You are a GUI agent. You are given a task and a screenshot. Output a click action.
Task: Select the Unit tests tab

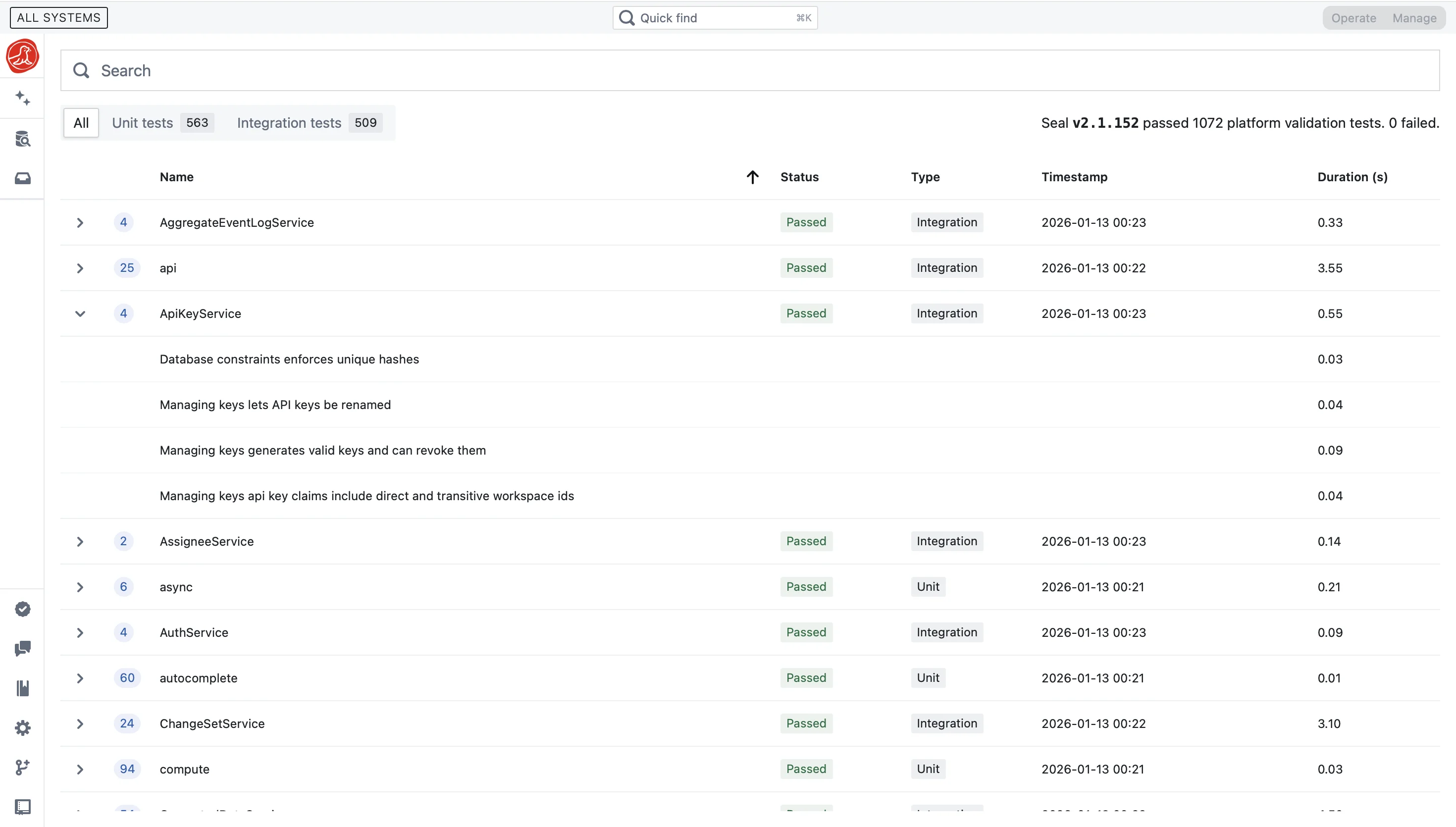click(162, 123)
